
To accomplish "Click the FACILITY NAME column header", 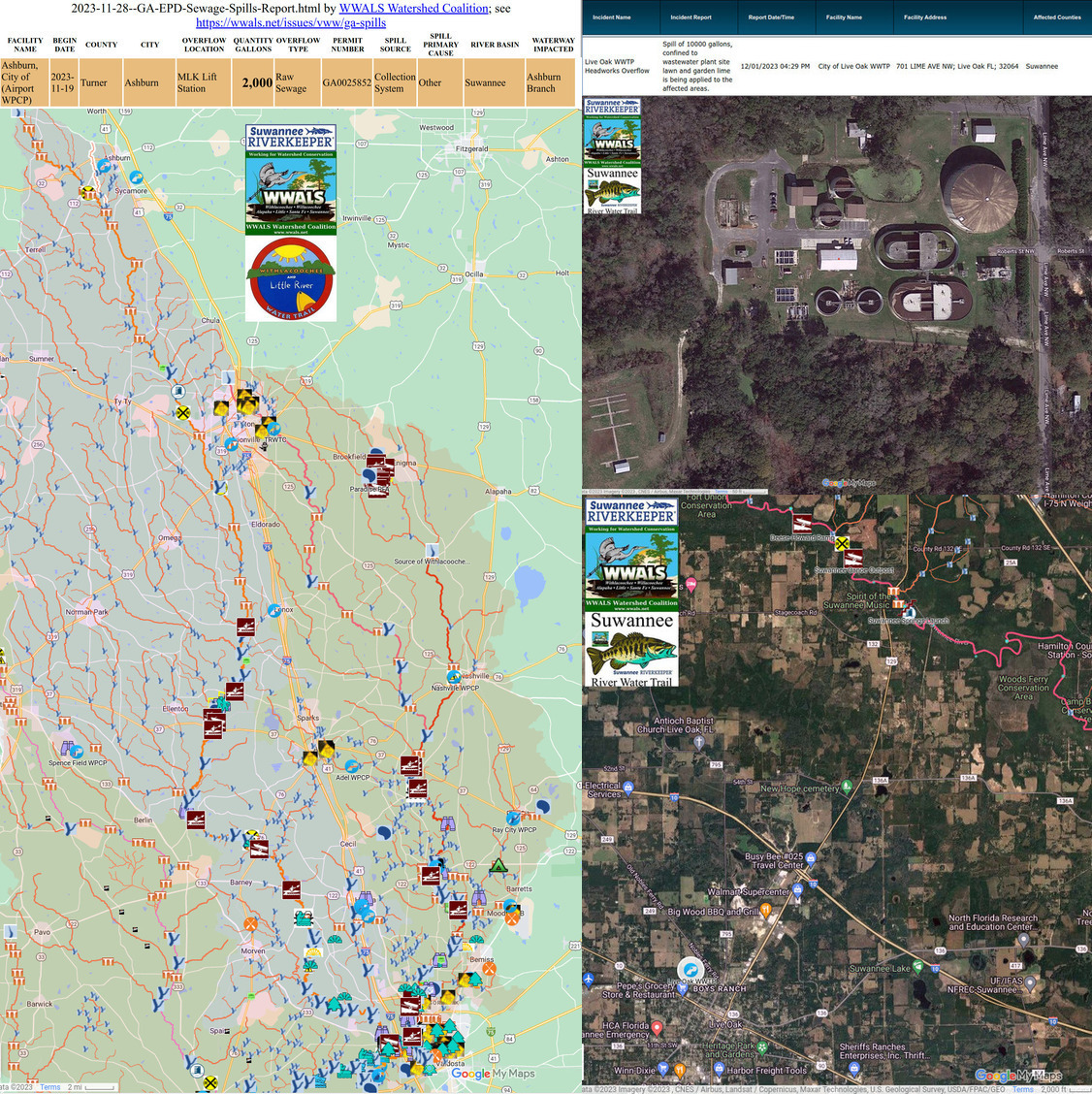I will click(x=25, y=45).
